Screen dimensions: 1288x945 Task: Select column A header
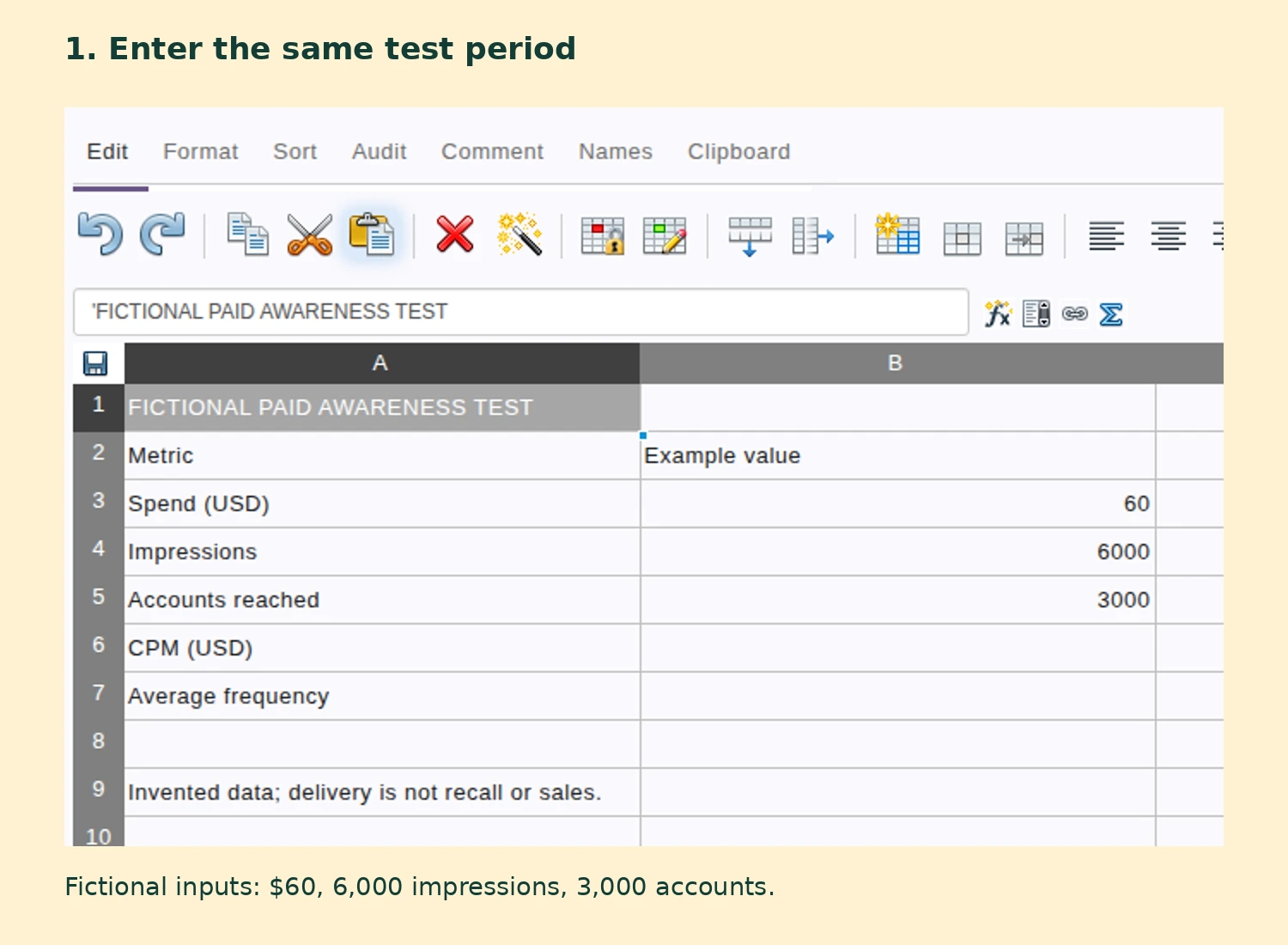(x=382, y=363)
